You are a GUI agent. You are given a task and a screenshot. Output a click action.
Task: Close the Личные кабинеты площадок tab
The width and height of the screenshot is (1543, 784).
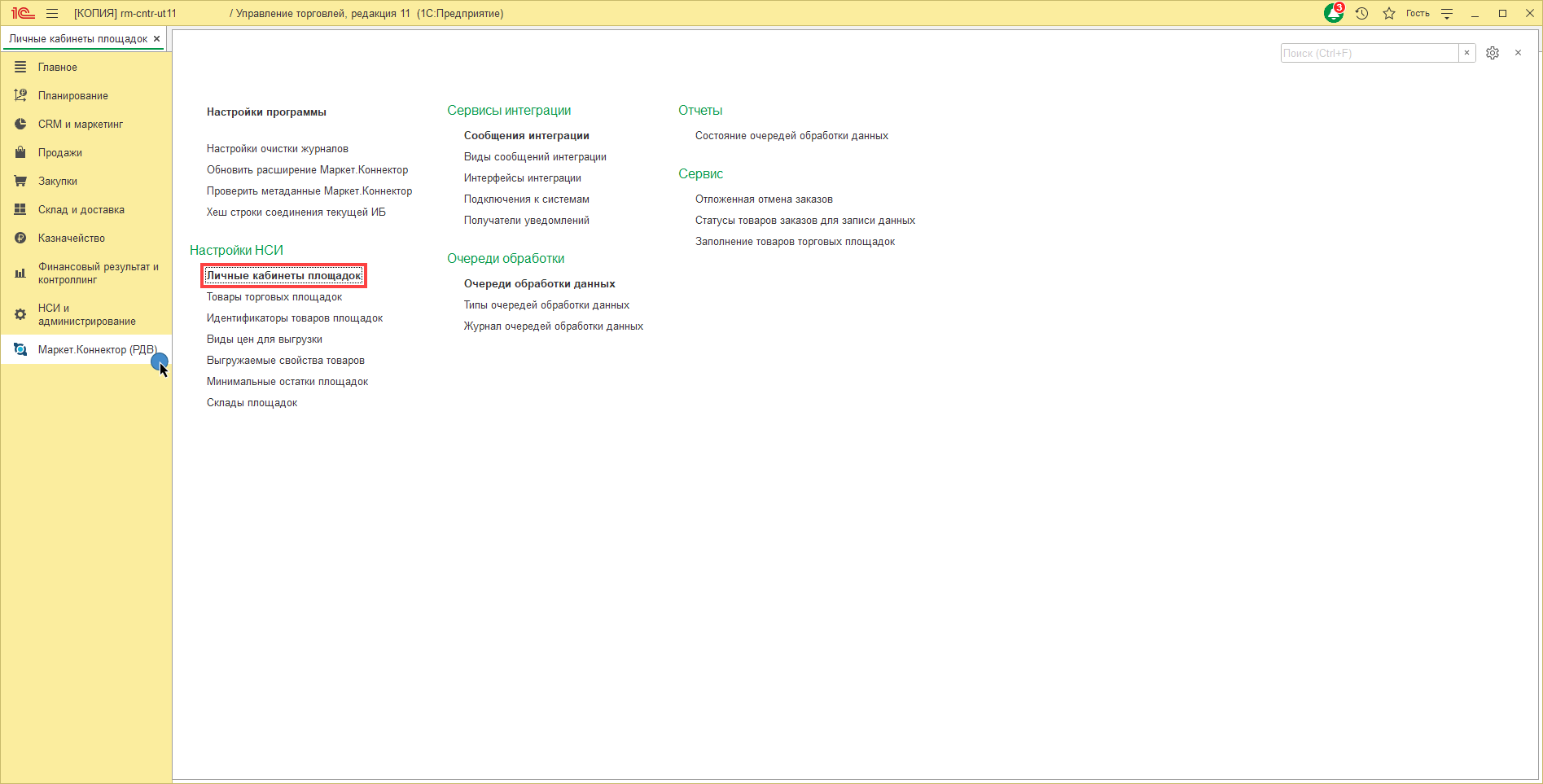tap(156, 38)
